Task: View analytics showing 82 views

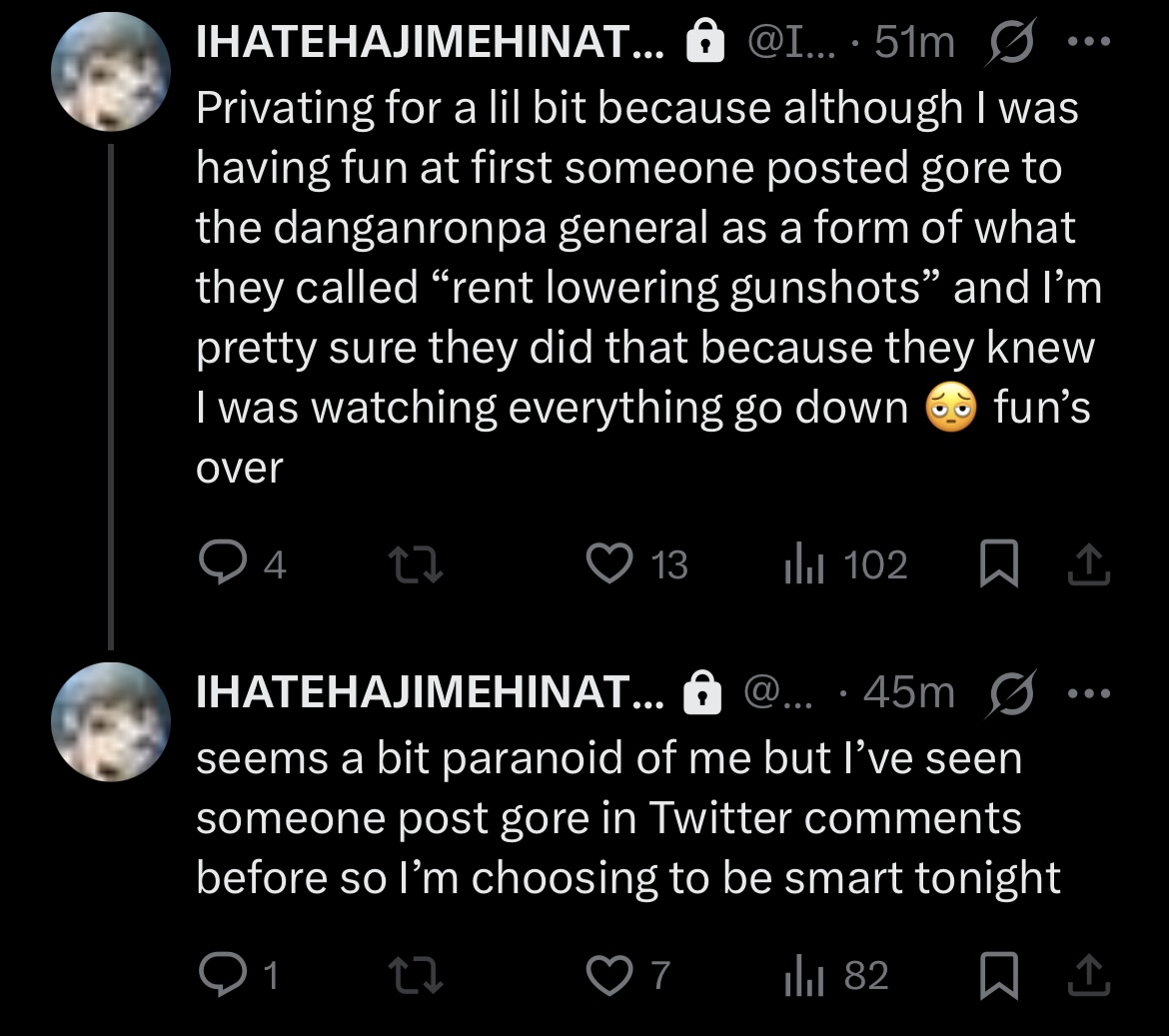Action: (801, 975)
